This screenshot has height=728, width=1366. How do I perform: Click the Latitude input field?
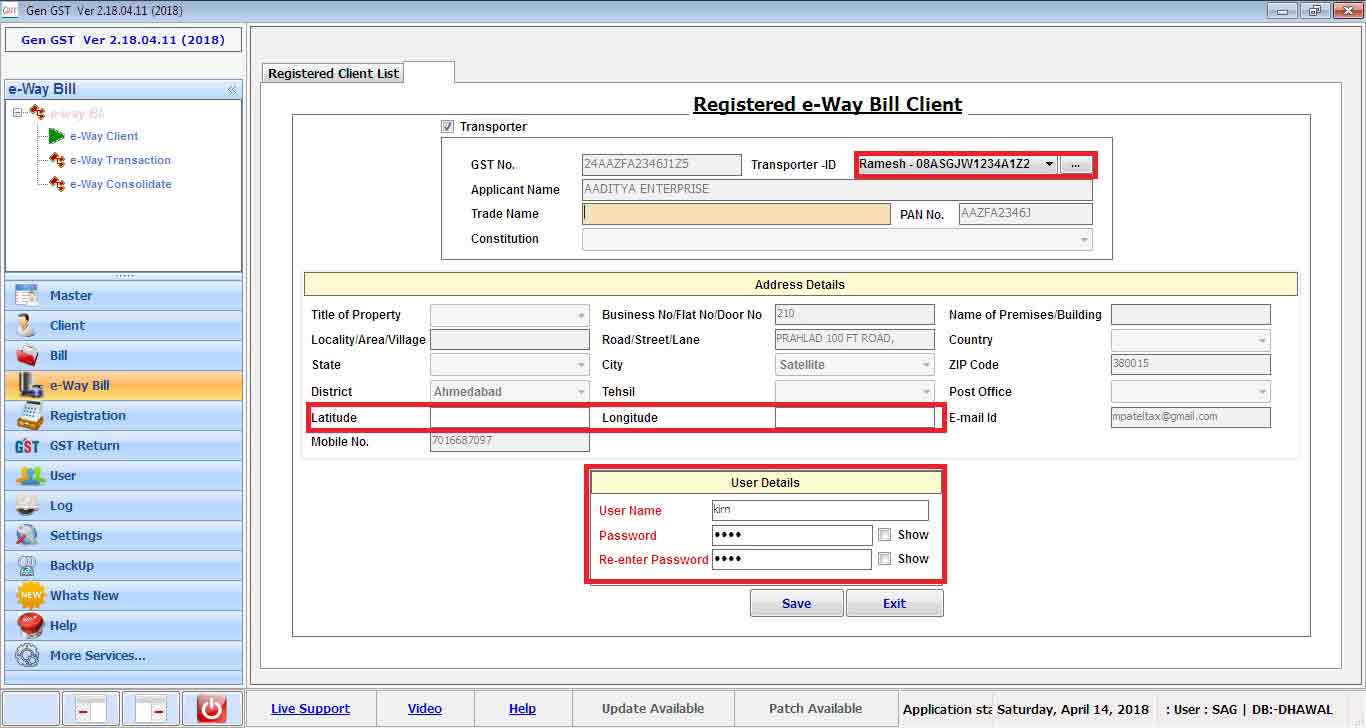pyautogui.click(x=509, y=418)
